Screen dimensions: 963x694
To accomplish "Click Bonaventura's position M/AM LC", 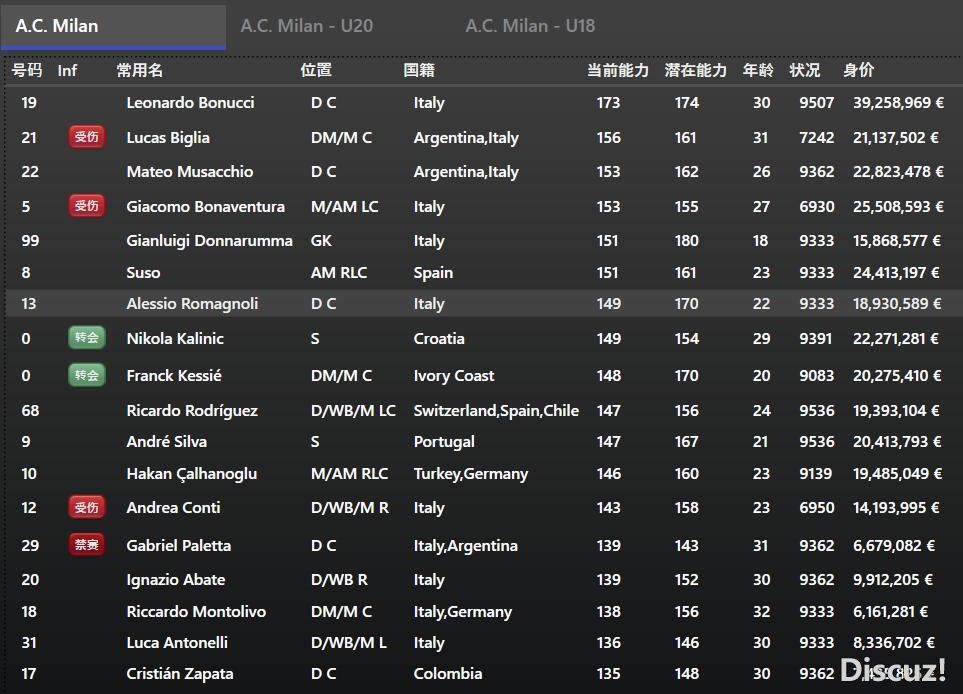I will point(345,206).
